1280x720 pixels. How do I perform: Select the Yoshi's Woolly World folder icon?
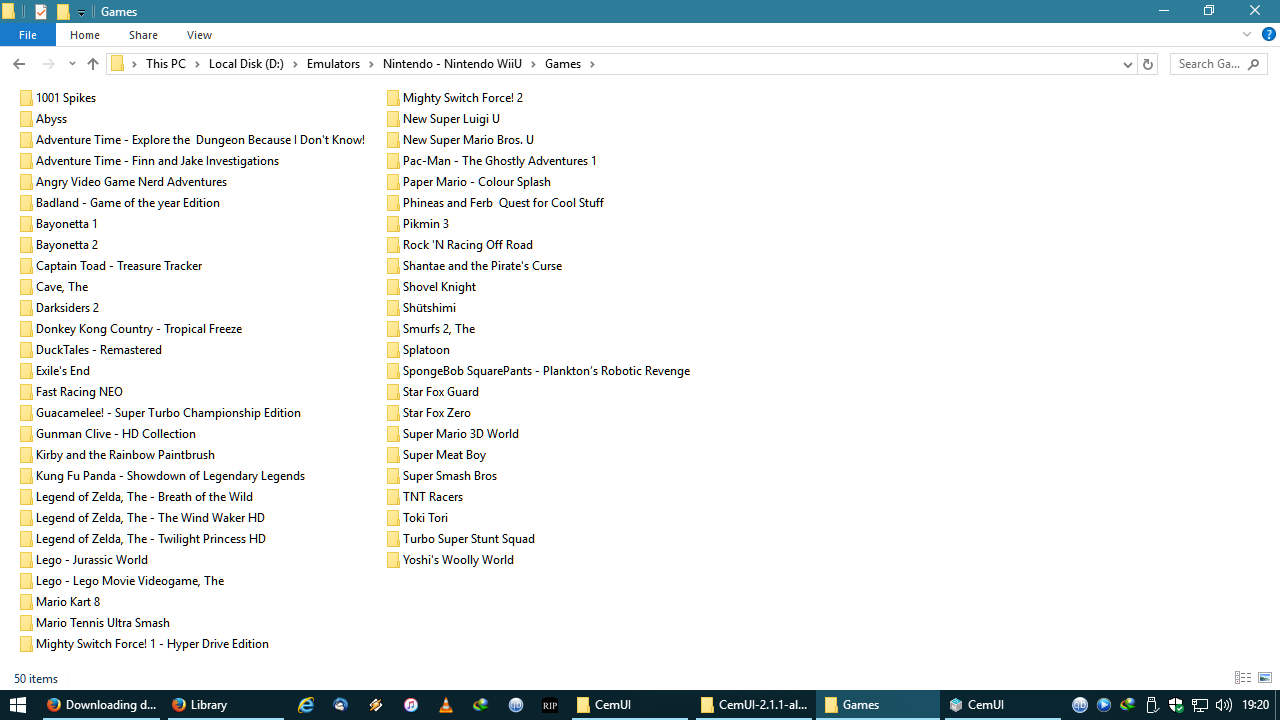pyautogui.click(x=393, y=560)
